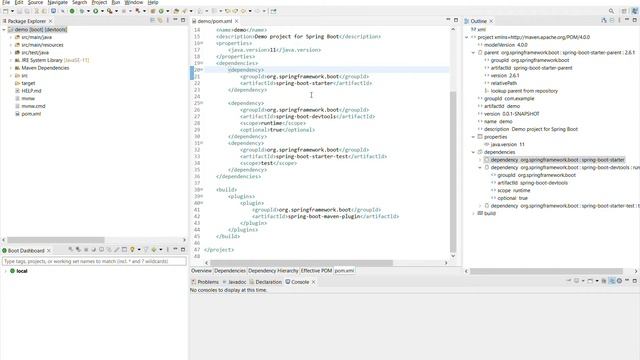Viewport: 640px width, 360px height.
Task: Click the pencil edit icon in Boot Dashboard
Action: click(117, 249)
